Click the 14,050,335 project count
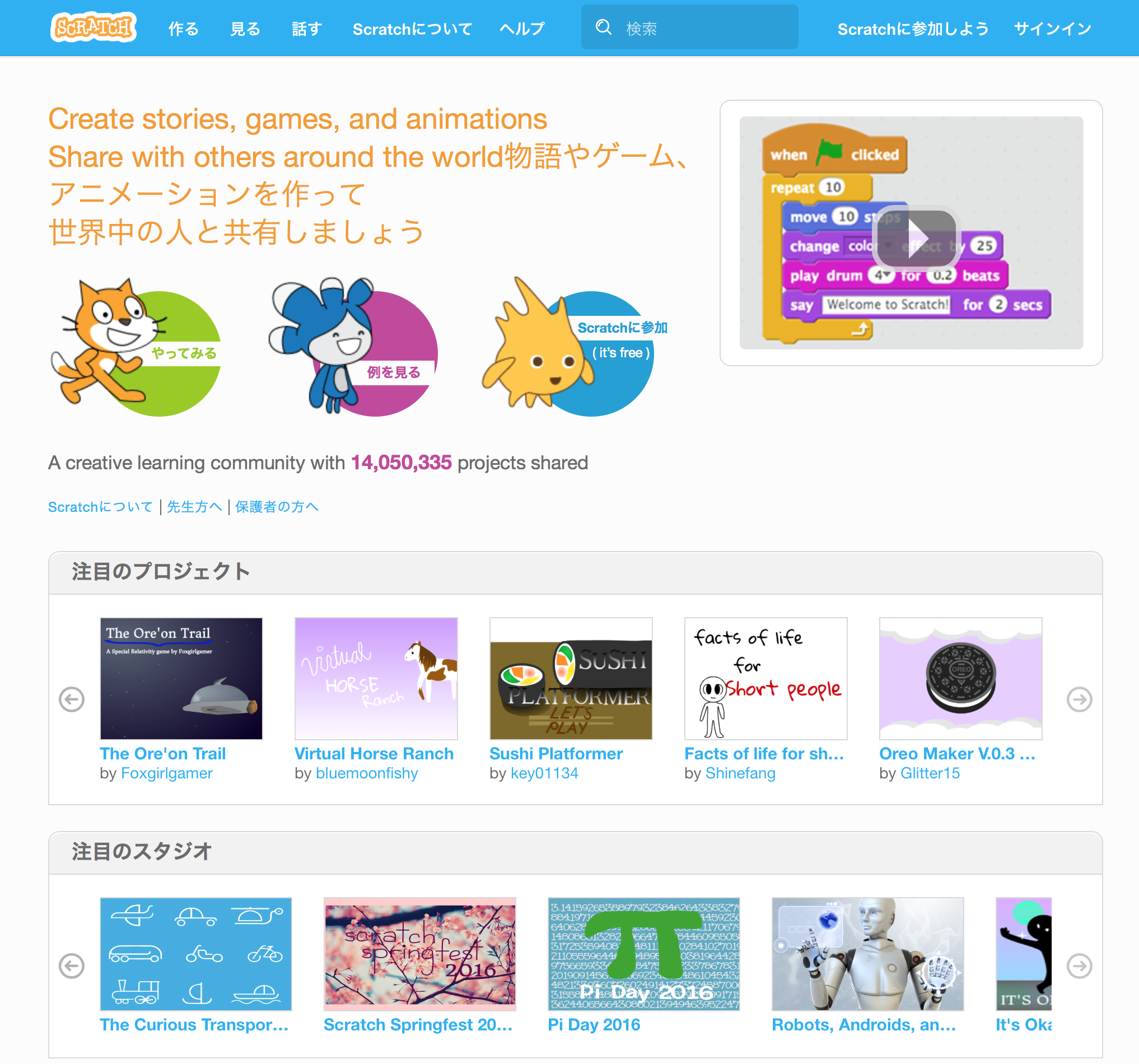 point(401,463)
